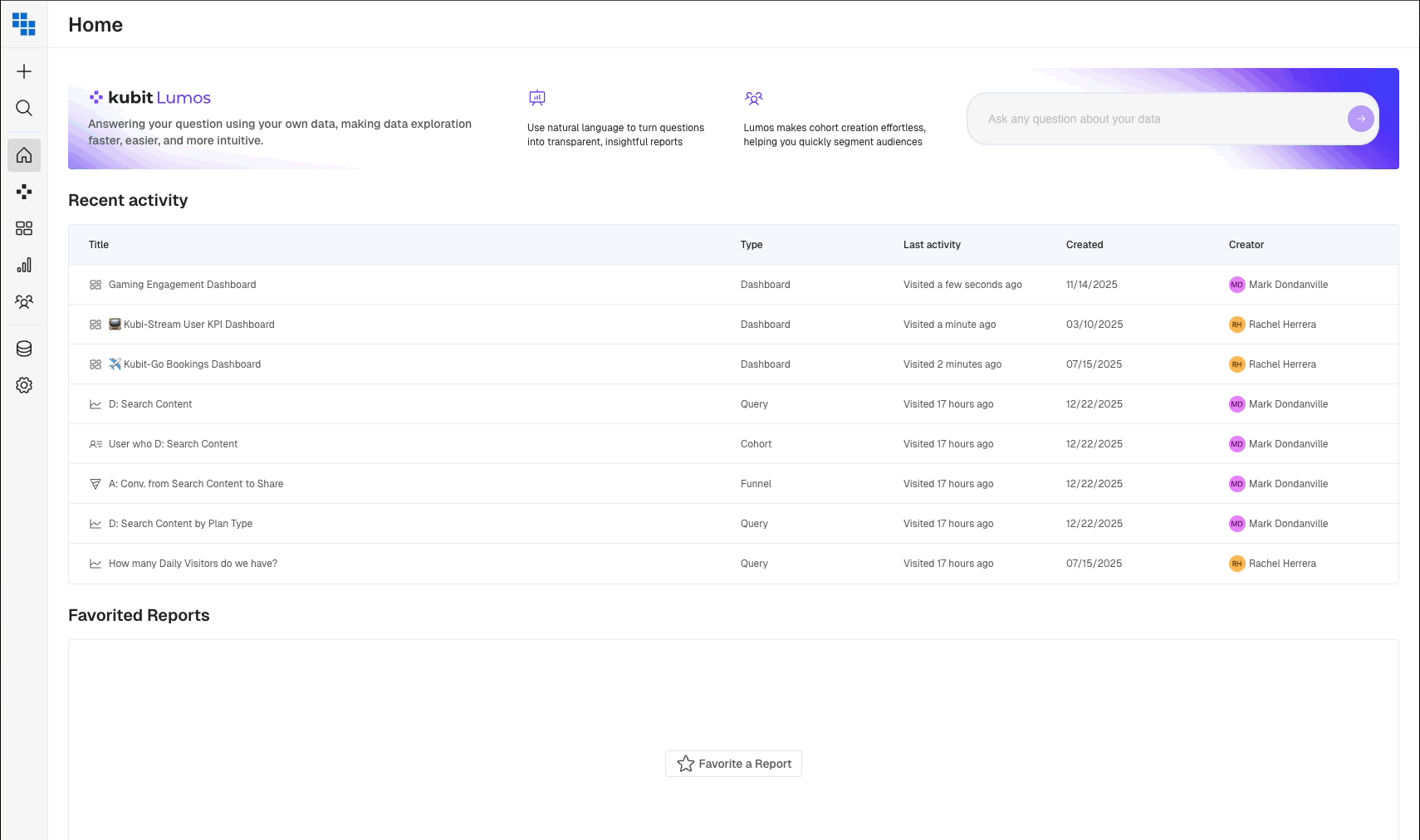
Task: Click the 11/14/2025 created date
Action: point(1092,285)
